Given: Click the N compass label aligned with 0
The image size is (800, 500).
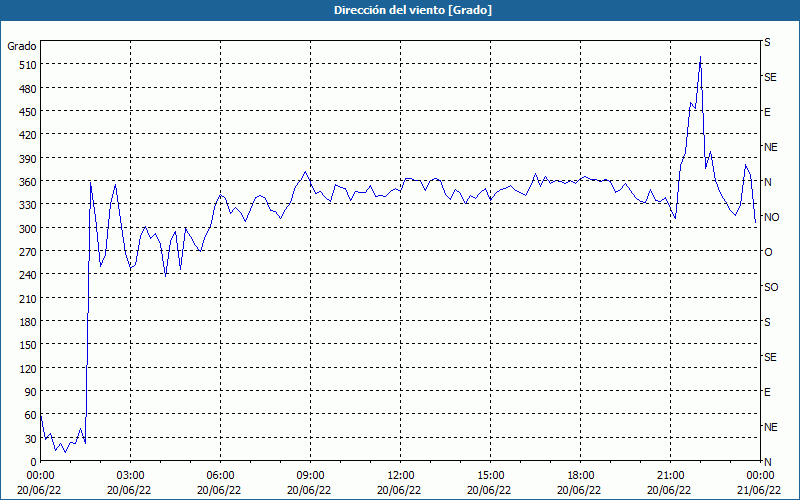Looking at the screenshot, I should click(x=767, y=462).
